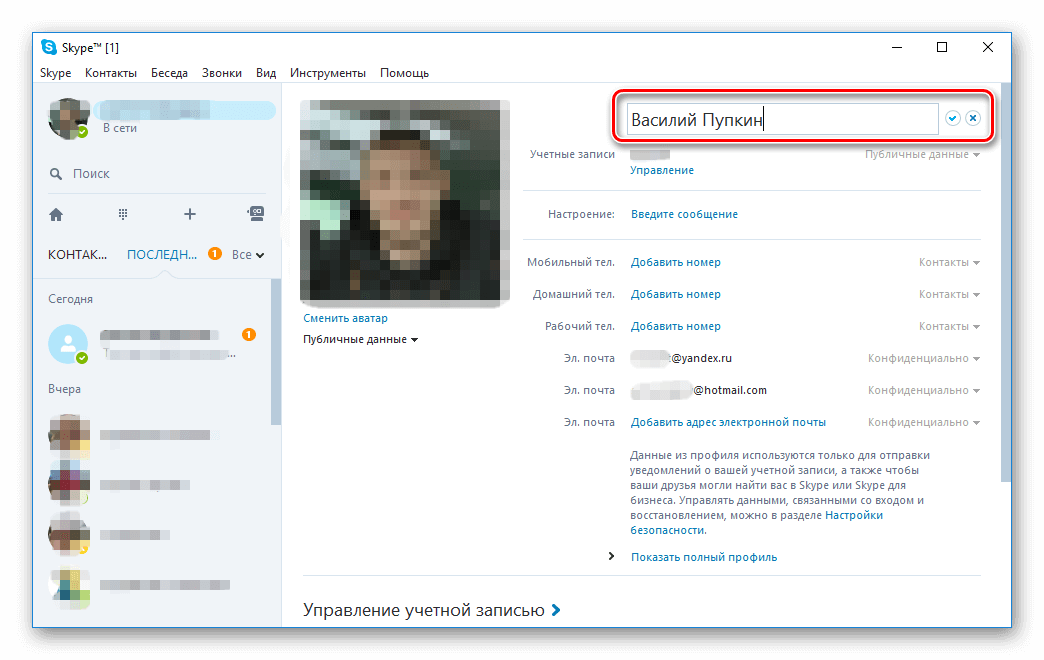Confirm name edit with checkmark icon
The width and height of the screenshot is (1044, 660).
click(953, 118)
